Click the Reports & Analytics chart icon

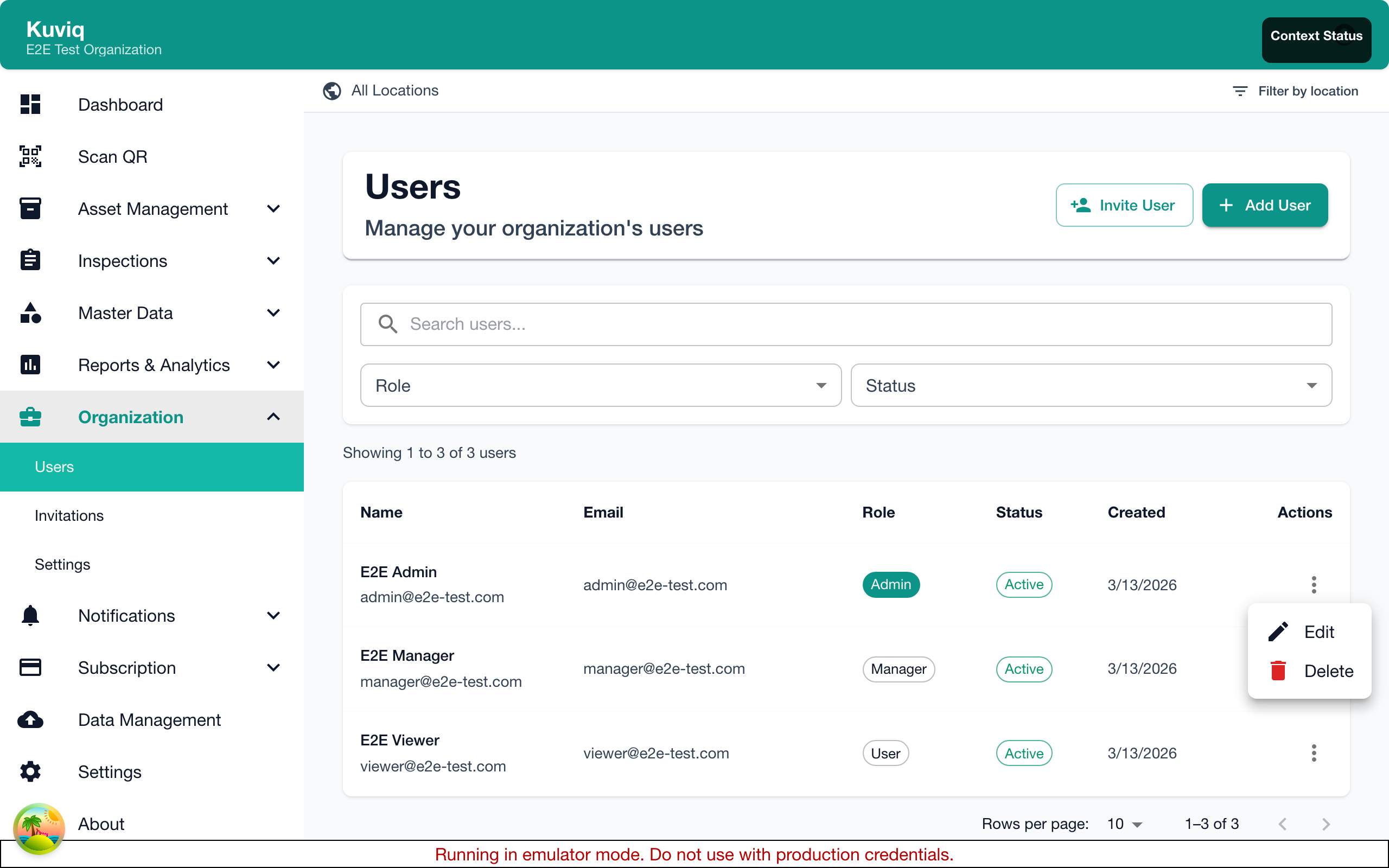(30, 365)
